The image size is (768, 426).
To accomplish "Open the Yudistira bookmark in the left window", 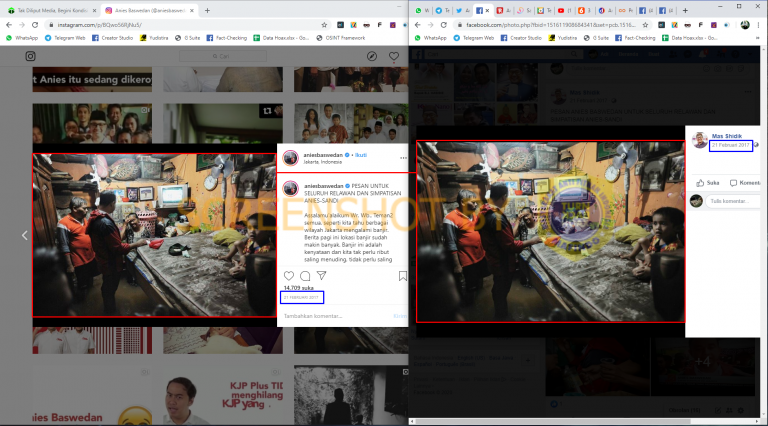I will coord(154,38).
